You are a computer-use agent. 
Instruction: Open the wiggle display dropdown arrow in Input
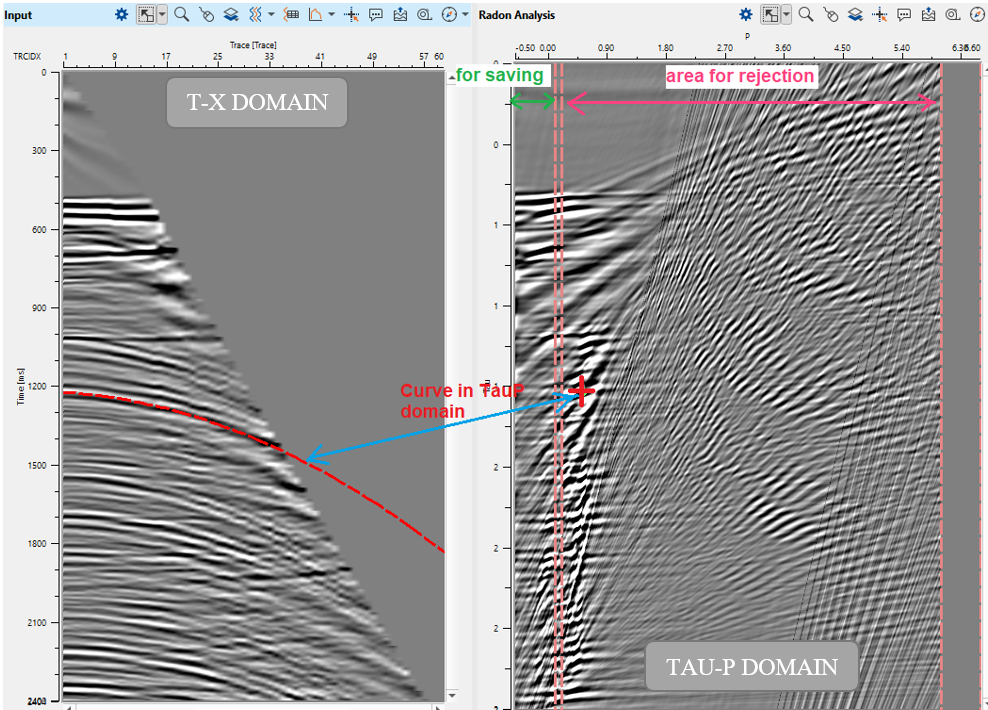point(271,15)
